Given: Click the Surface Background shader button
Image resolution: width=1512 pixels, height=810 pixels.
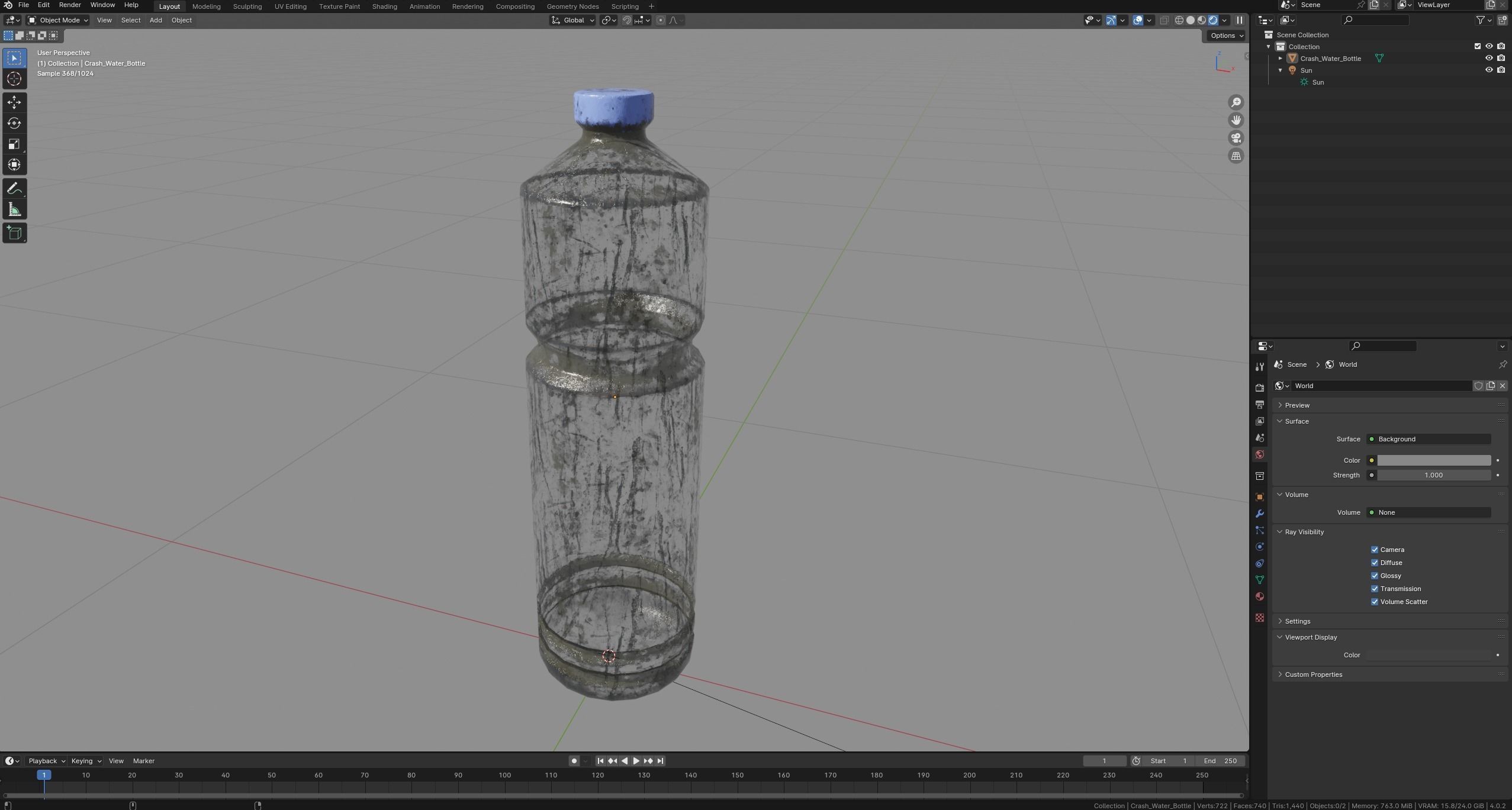Looking at the screenshot, I should [x=1429, y=439].
